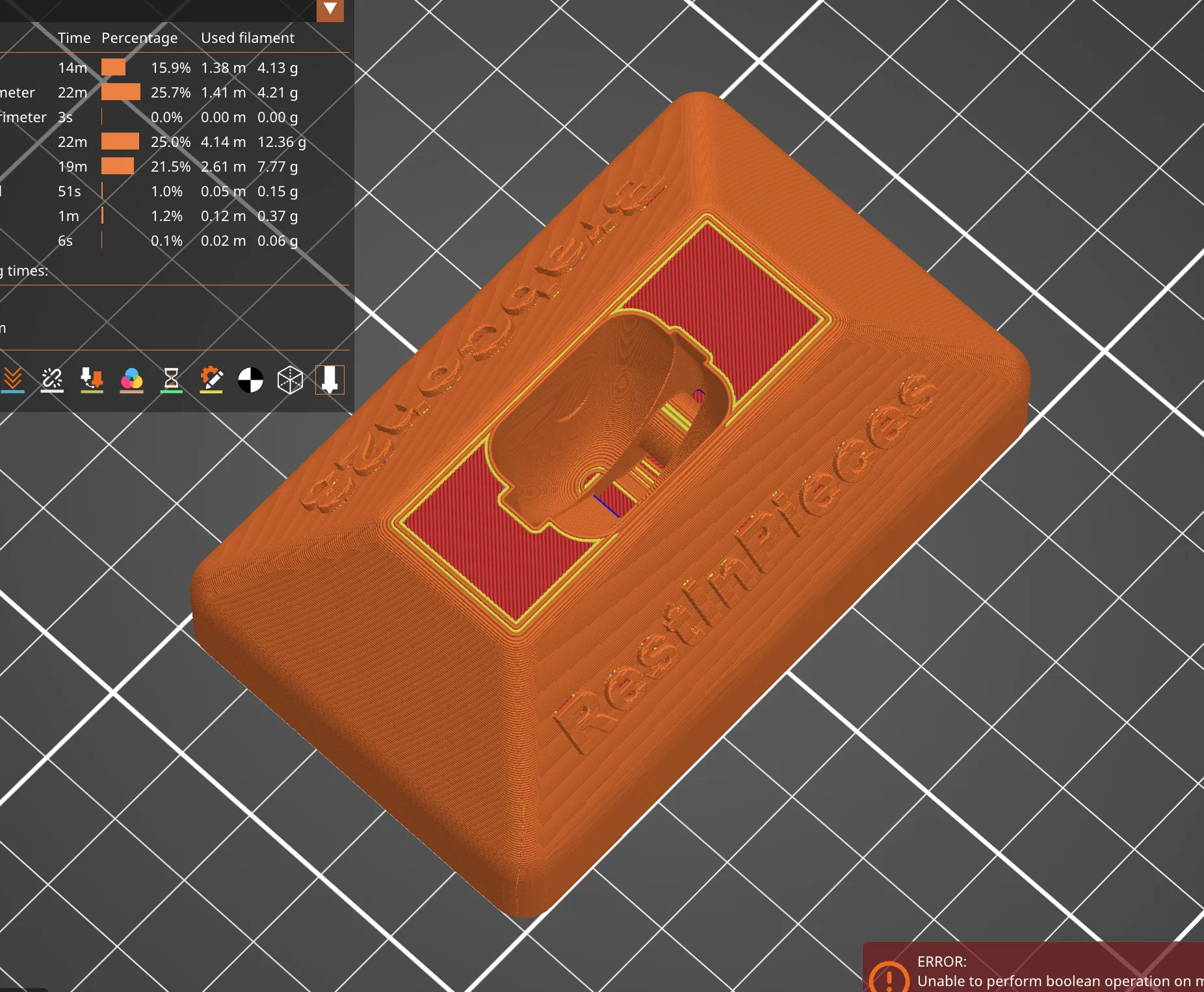Collapse the legend with the orange triangle
The image size is (1204, 992).
coord(330,9)
